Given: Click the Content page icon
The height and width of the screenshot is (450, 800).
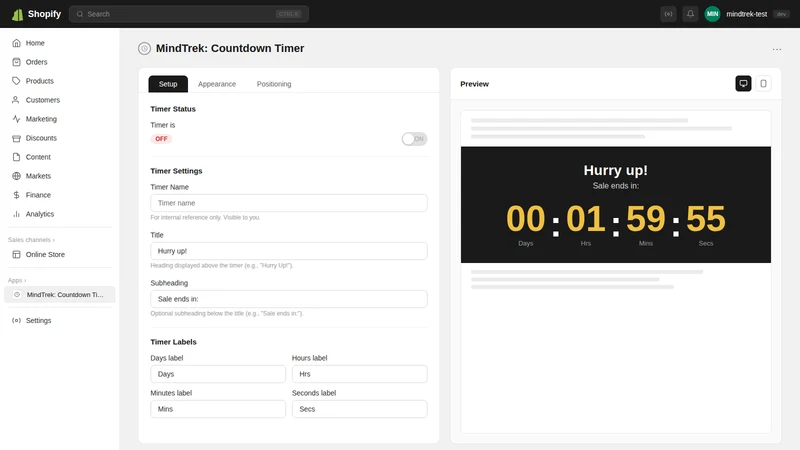Looking at the screenshot, I should [16, 157].
